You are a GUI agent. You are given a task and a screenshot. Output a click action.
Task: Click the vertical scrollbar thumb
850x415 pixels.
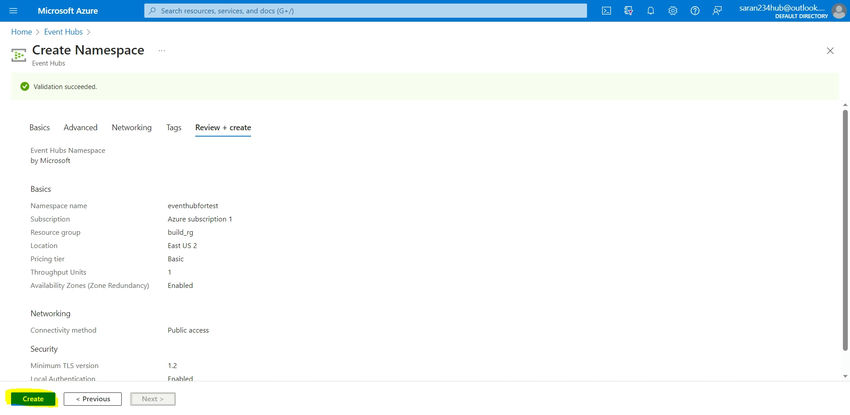[845, 230]
